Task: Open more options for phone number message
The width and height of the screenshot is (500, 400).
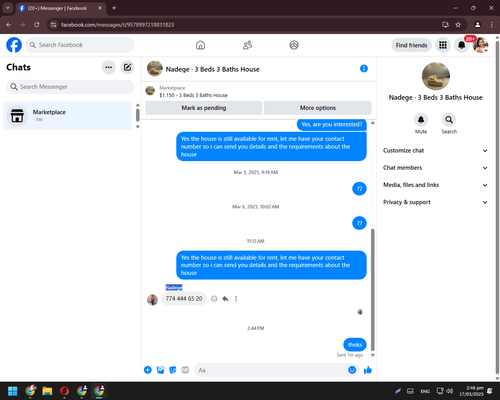Action: (236, 299)
